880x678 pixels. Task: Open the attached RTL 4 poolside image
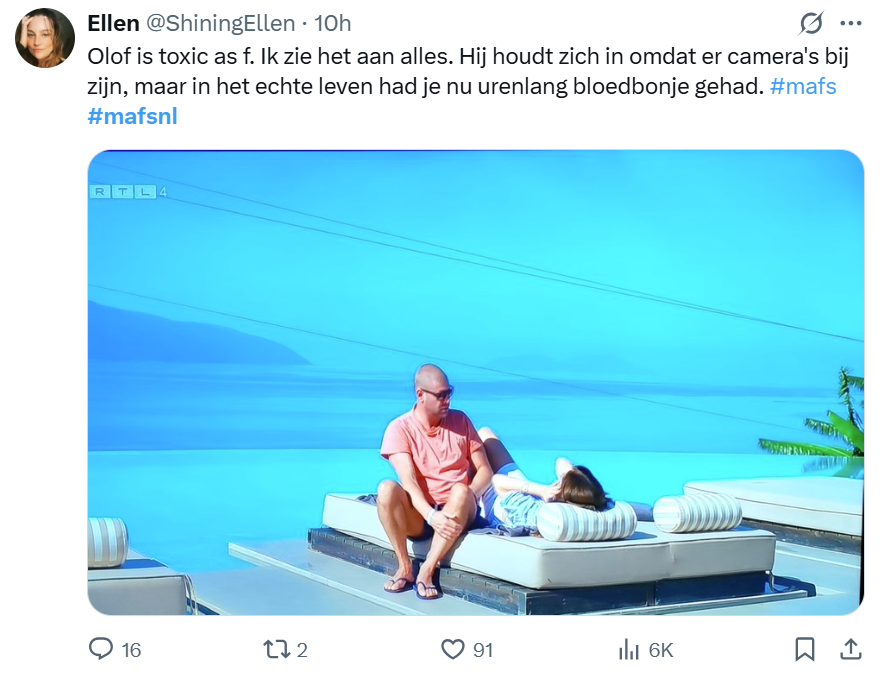tap(475, 382)
